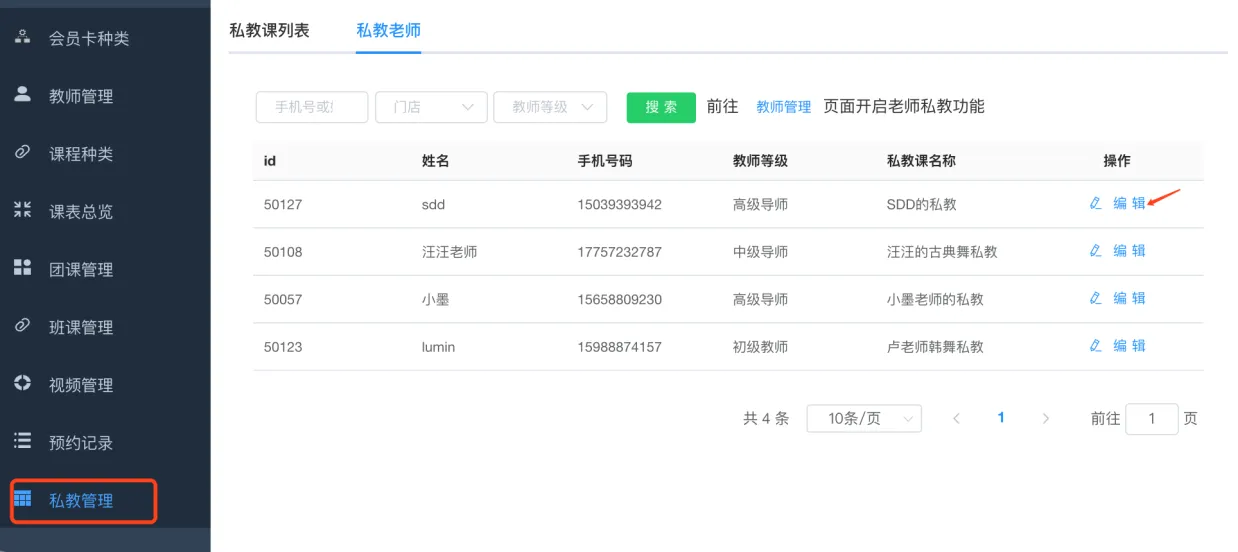Click 编辑 for 汪汪老师 row

(x=1129, y=251)
